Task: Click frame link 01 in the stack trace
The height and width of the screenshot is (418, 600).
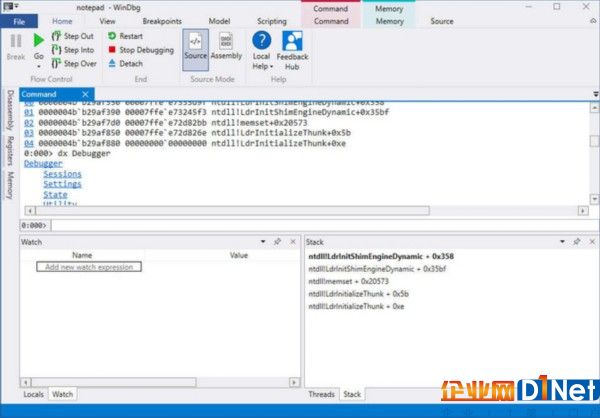Action: [x=29, y=112]
